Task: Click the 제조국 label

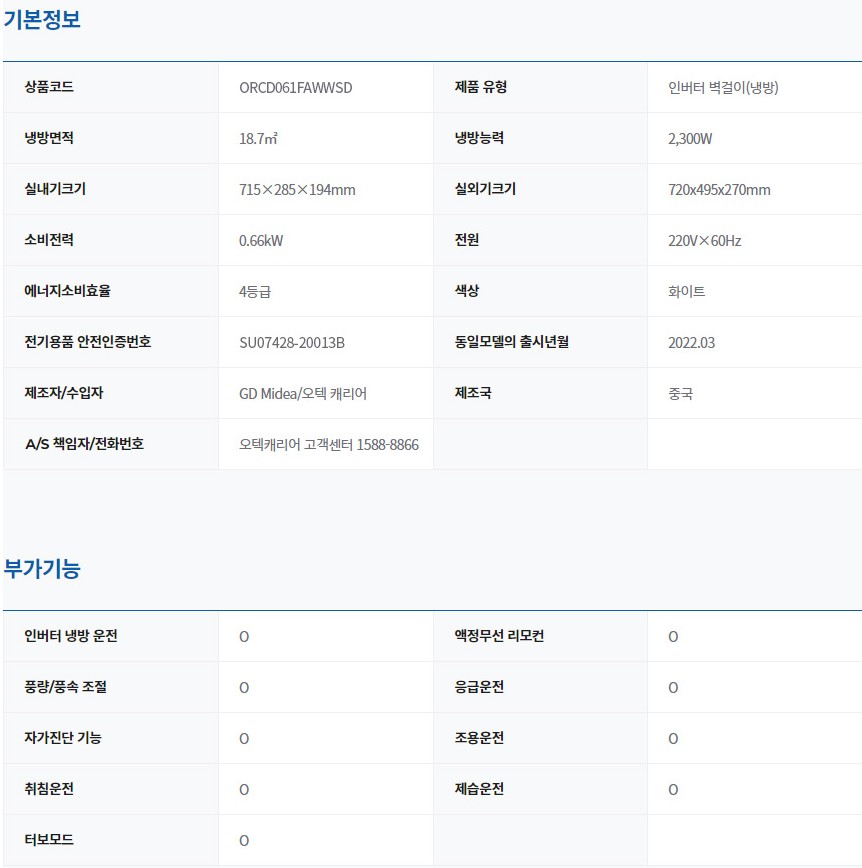Action: [473, 392]
